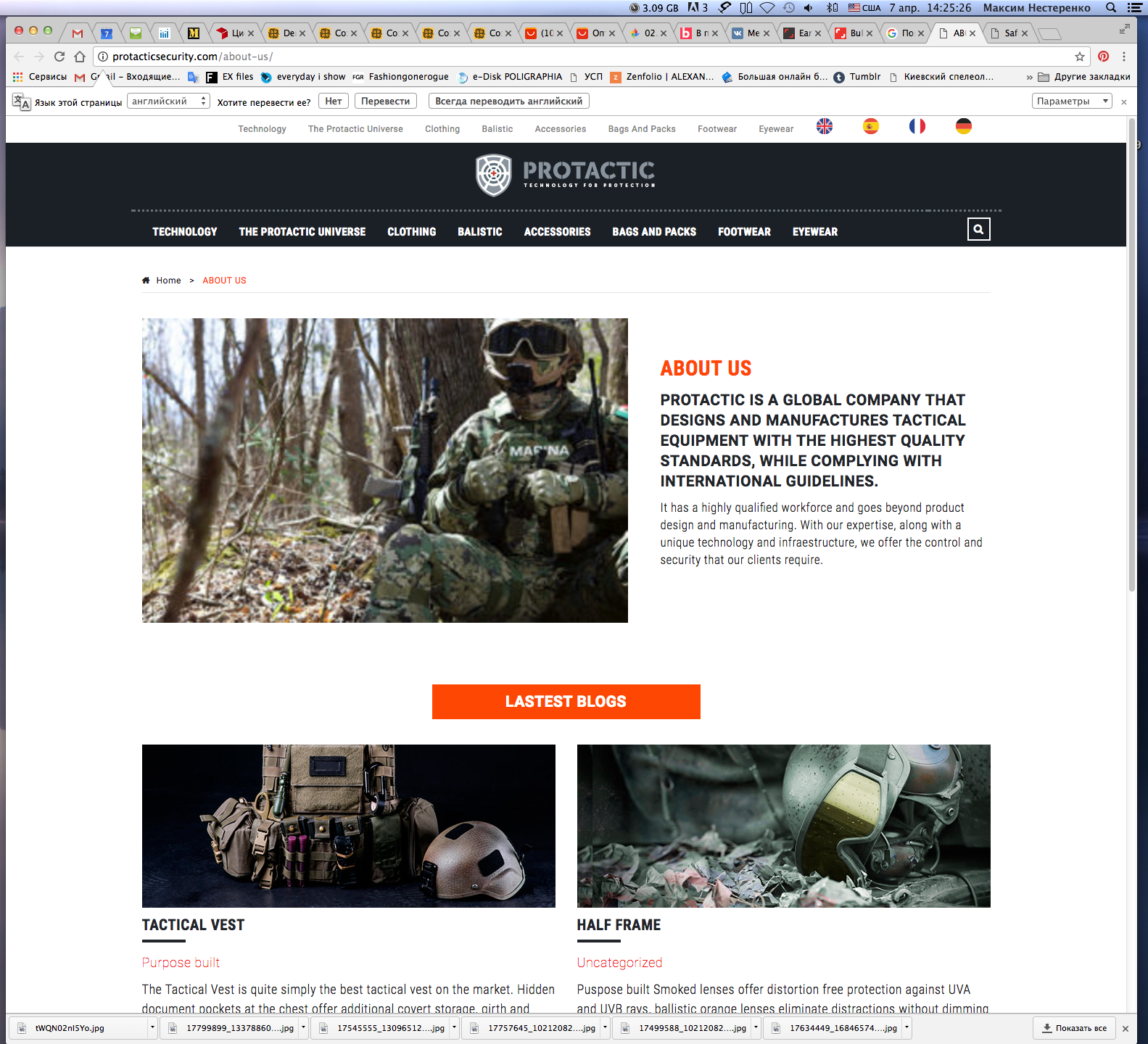Switch to the Saf browser tab
The width and height of the screenshot is (1148, 1044).
pyautogui.click(x=1010, y=33)
